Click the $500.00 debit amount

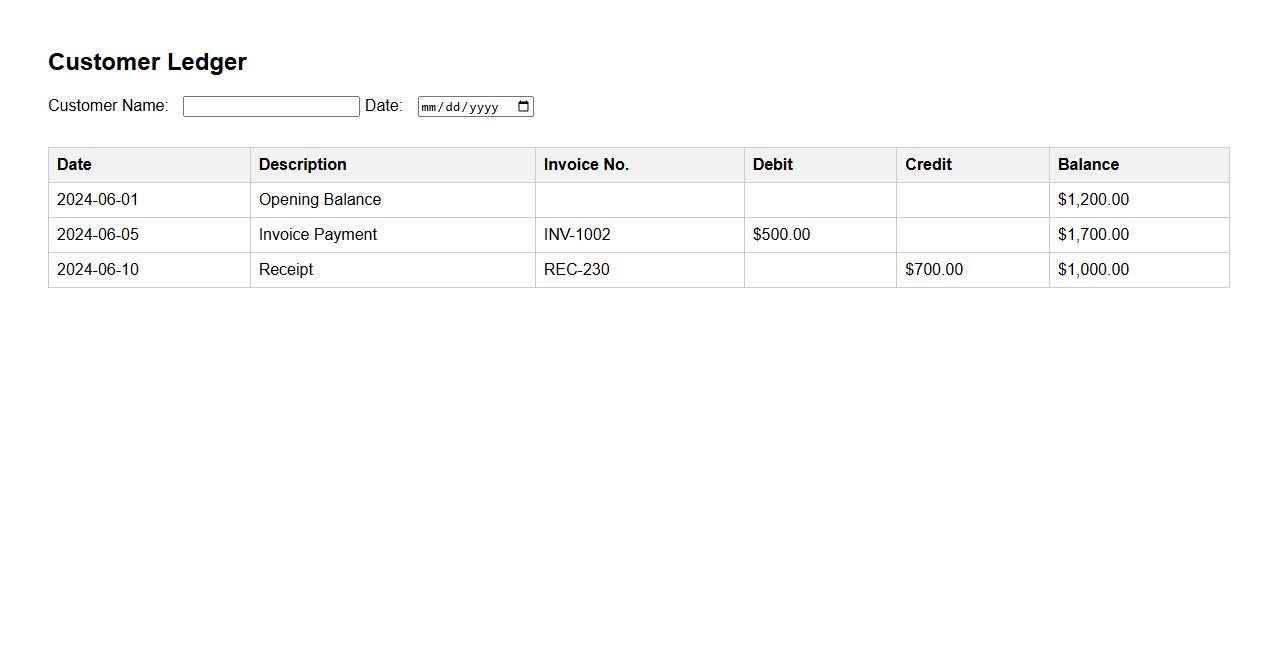point(781,235)
